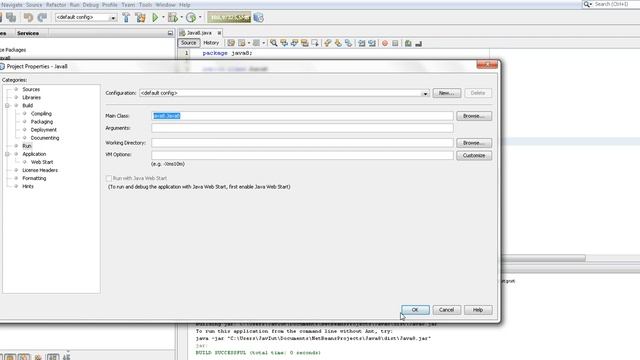Click the Comment icon in editor toolbar
640x360 pixels.
coord(408,43)
